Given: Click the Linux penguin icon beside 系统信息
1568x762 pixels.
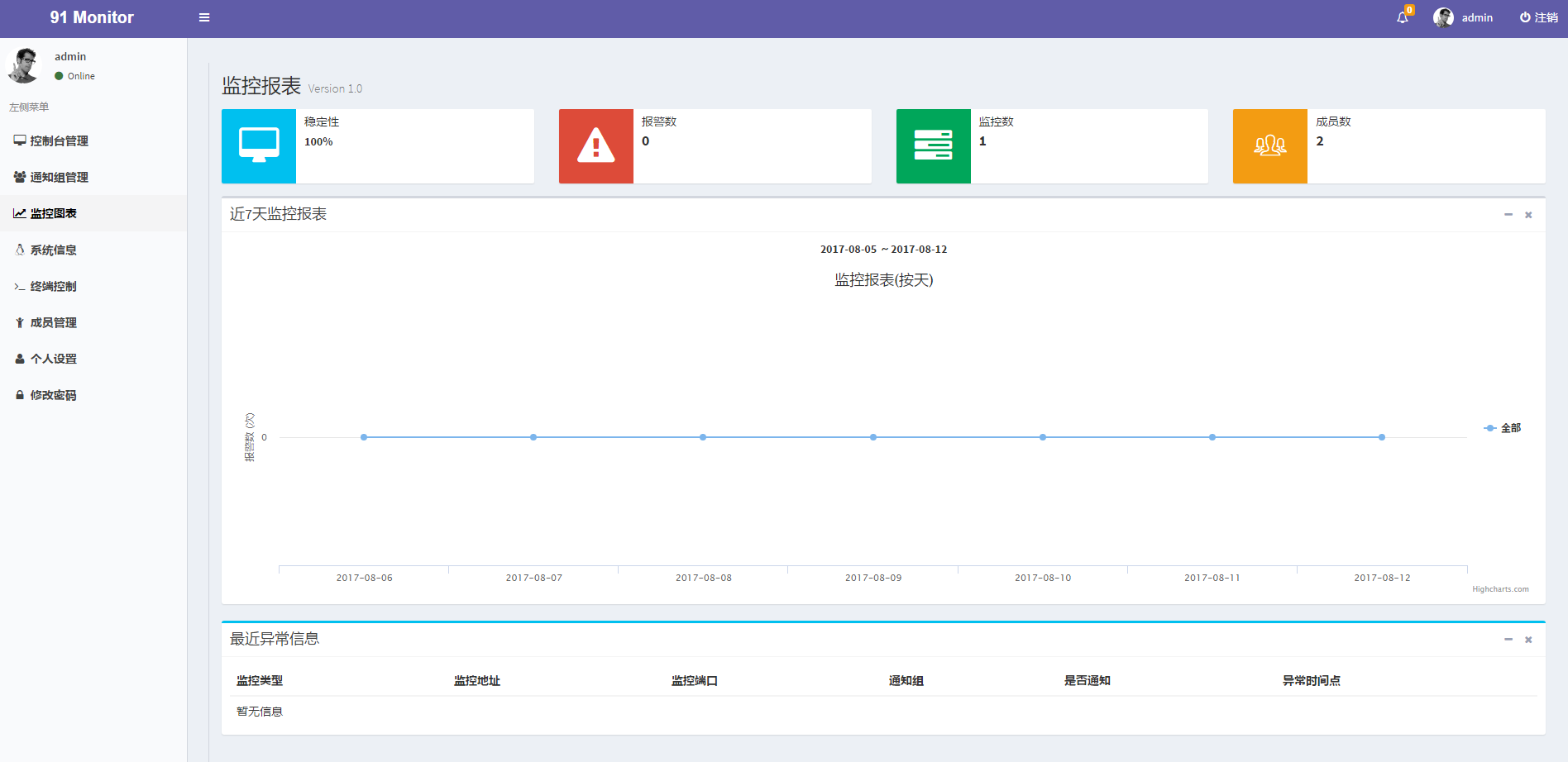Looking at the screenshot, I should pos(20,250).
